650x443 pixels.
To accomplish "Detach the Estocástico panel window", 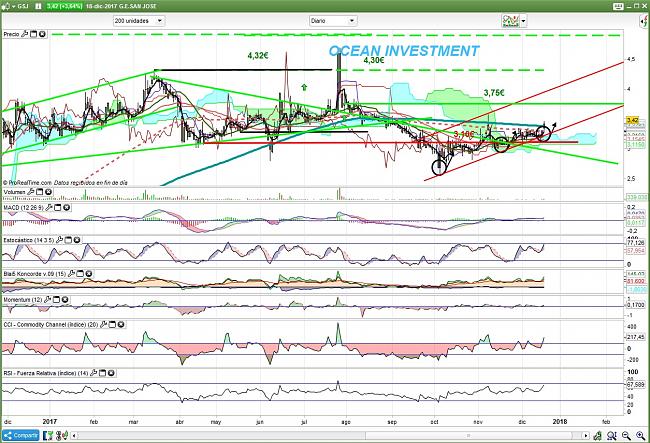I will (68, 240).
